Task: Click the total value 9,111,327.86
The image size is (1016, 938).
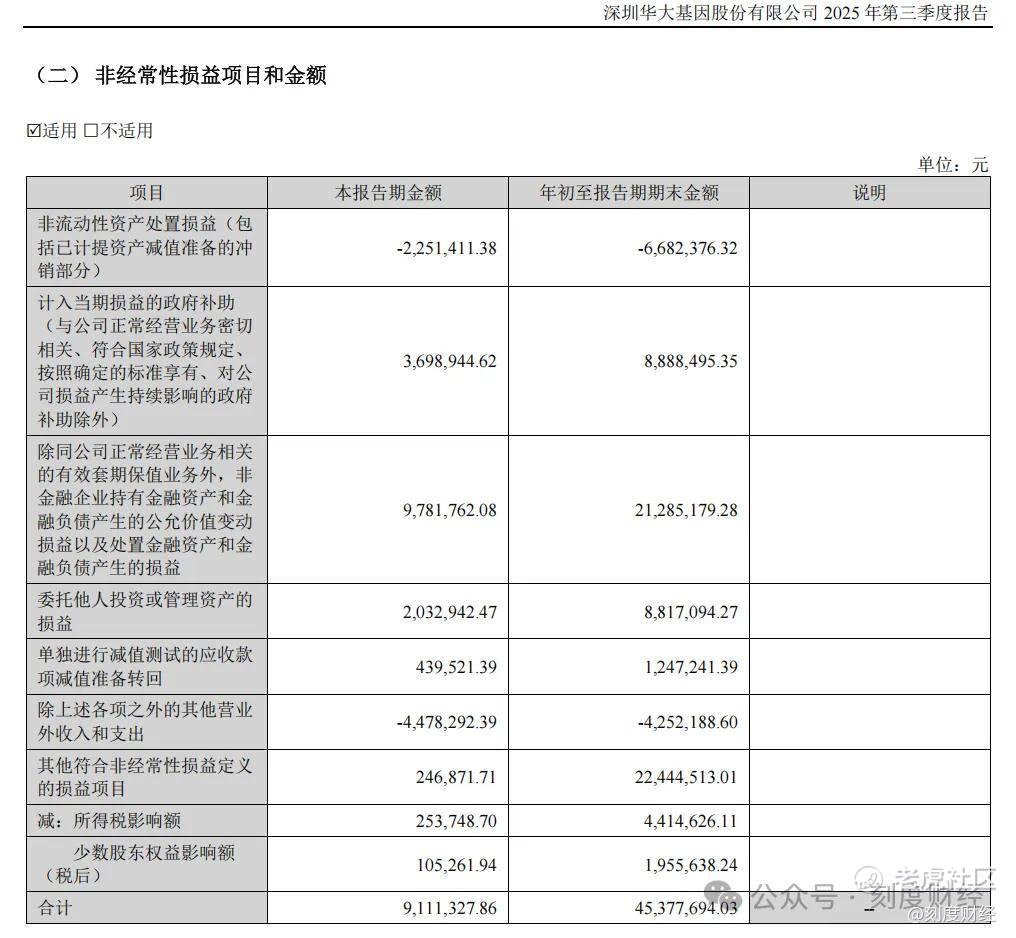Action: pos(450,908)
